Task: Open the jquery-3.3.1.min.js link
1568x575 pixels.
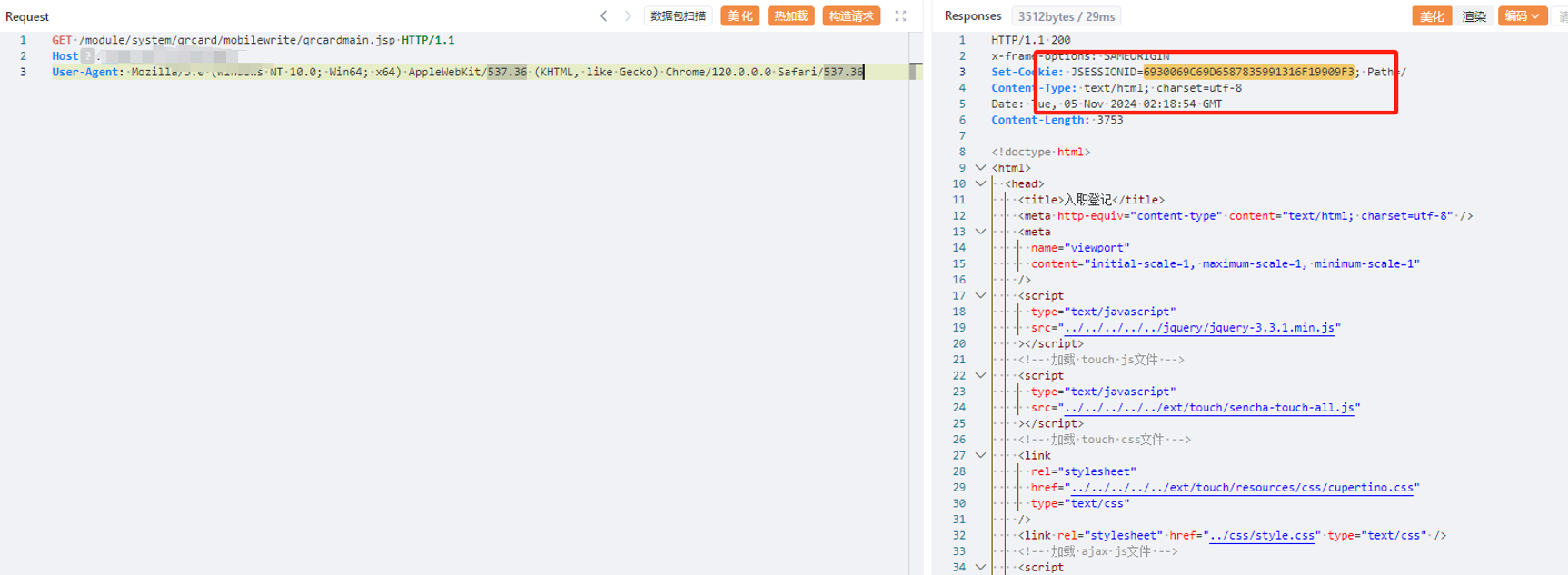Action: click(1199, 328)
